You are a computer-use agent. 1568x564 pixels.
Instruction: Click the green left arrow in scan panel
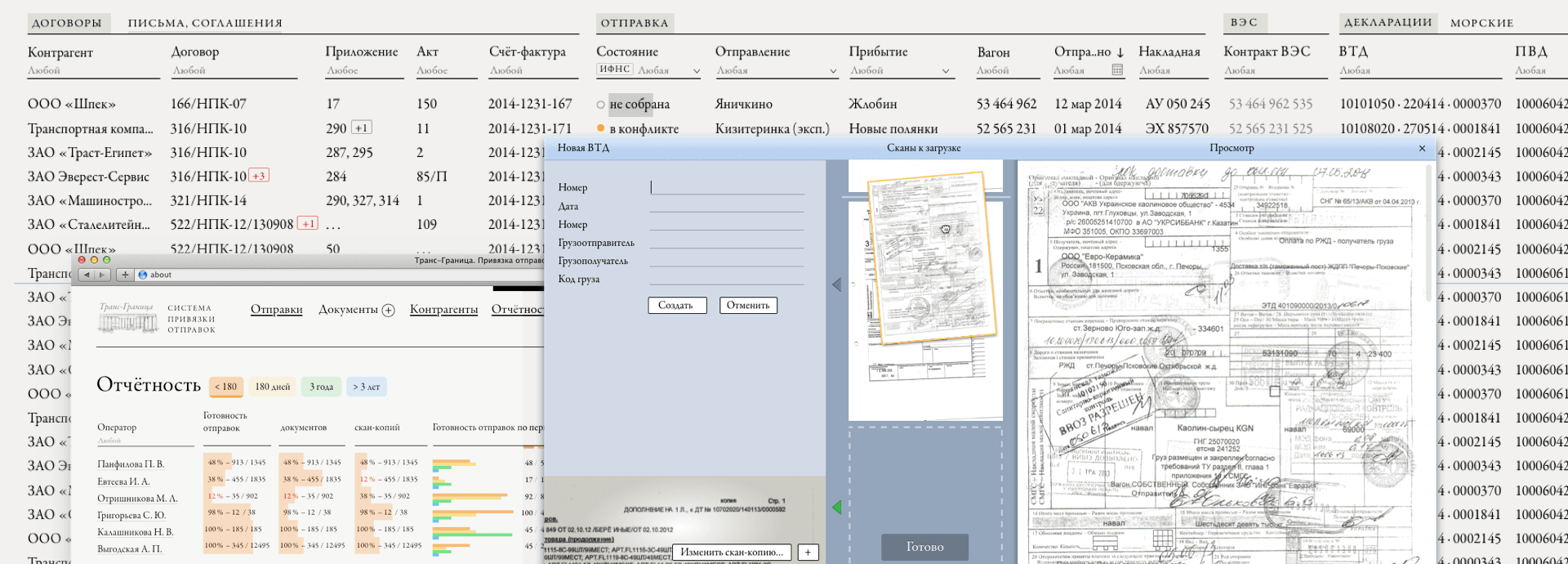pyautogui.click(x=836, y=508)
